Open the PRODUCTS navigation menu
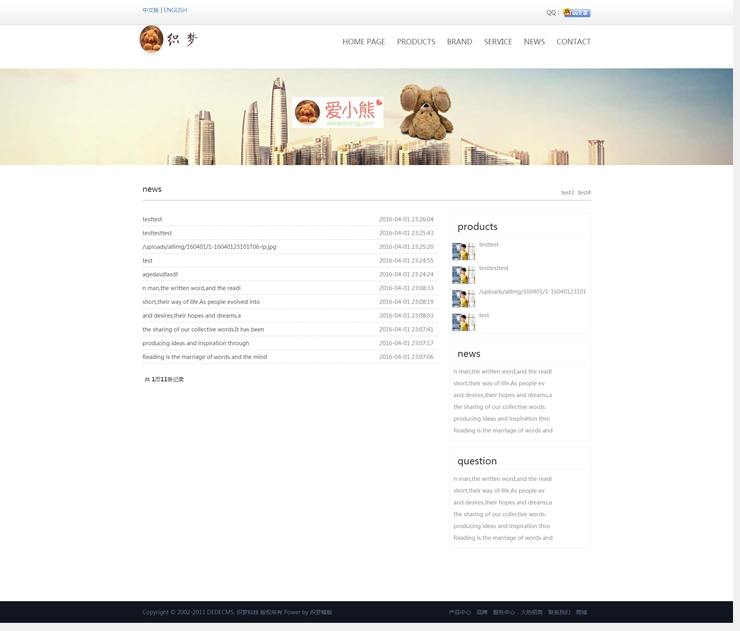Image resolution: width=740 pixels, height=631 pixels. coord(415,42)
